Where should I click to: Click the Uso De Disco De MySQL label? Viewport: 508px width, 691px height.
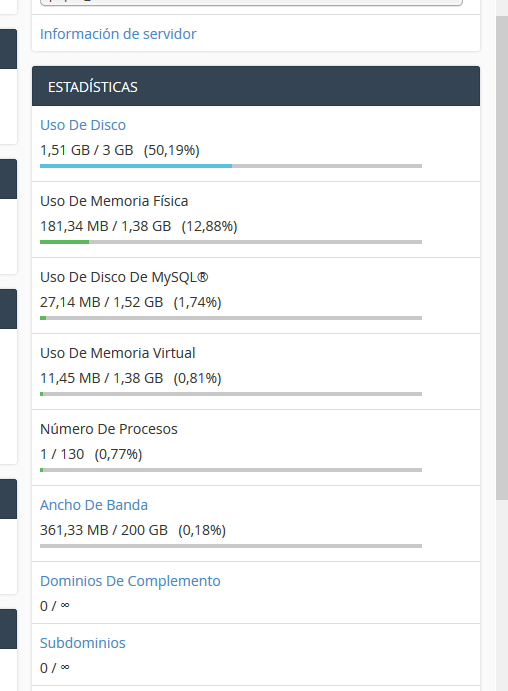(x=124, y=277)
